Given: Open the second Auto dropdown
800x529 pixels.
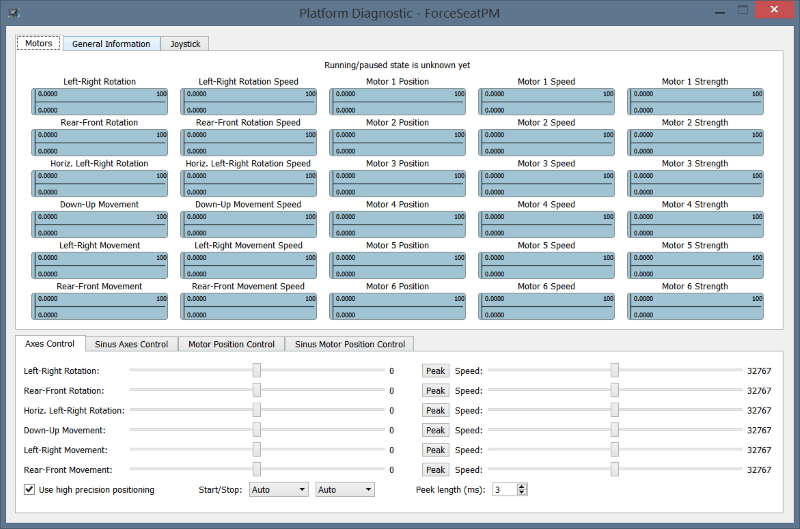Looking at the screenshot, I should (345, 490).
